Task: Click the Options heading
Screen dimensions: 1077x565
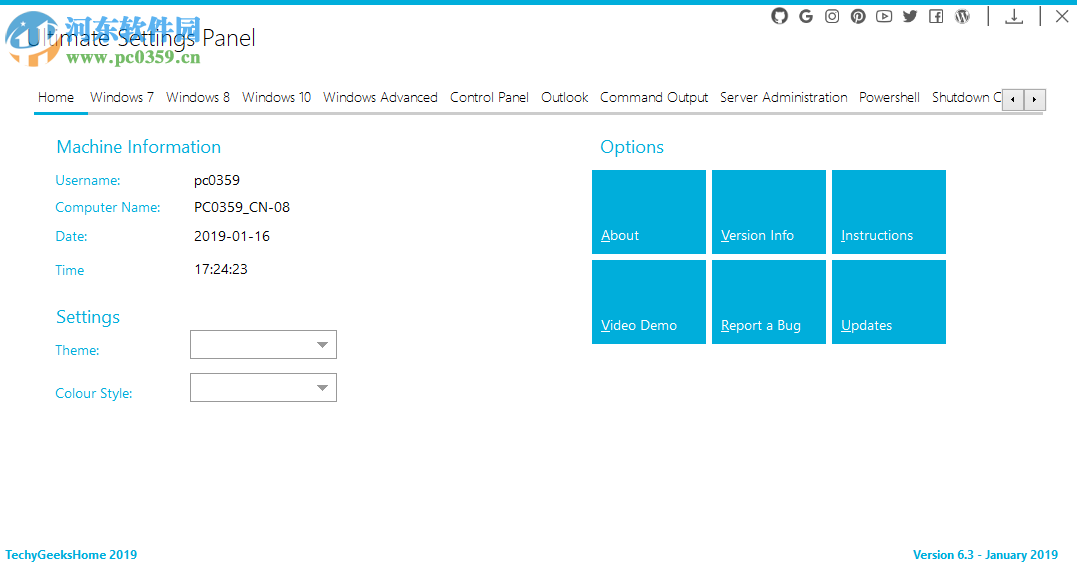Action: (x=632, y=147)
